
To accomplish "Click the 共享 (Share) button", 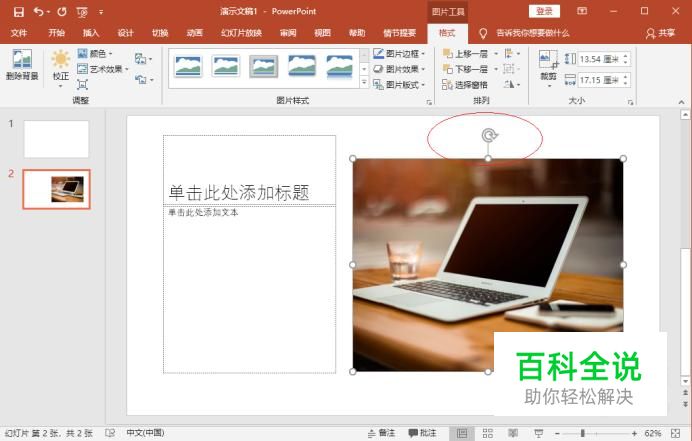I will [x=660, y=33].
